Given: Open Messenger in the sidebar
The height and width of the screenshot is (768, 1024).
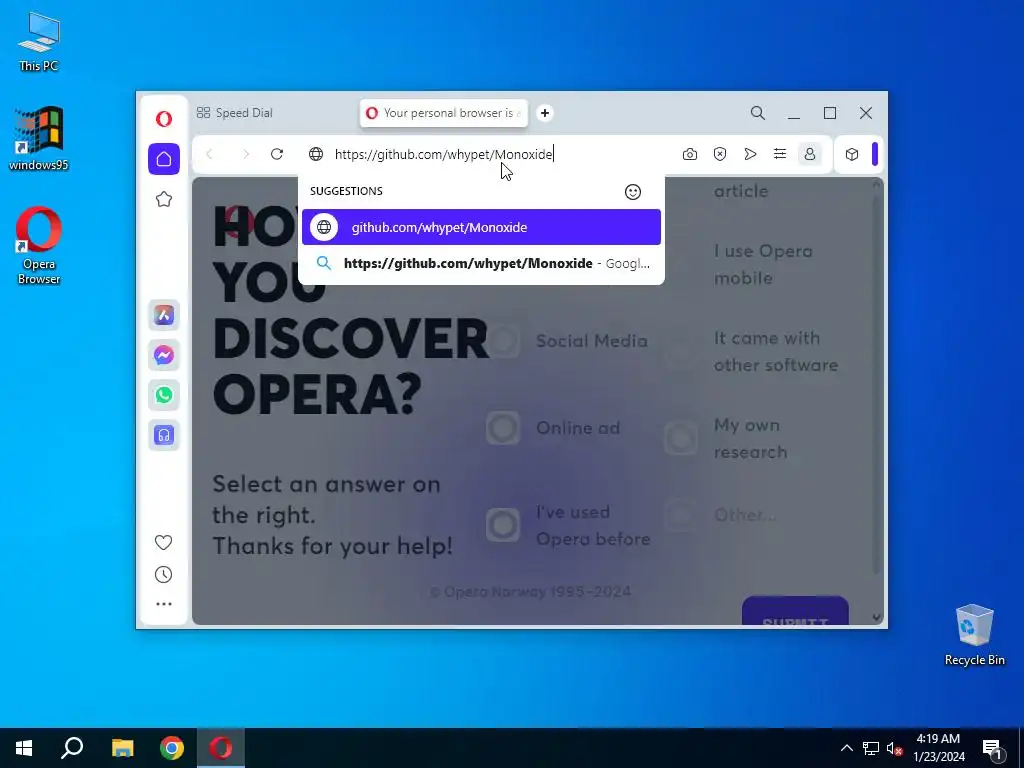Looking at the screenshot, I should coord(164,355).
